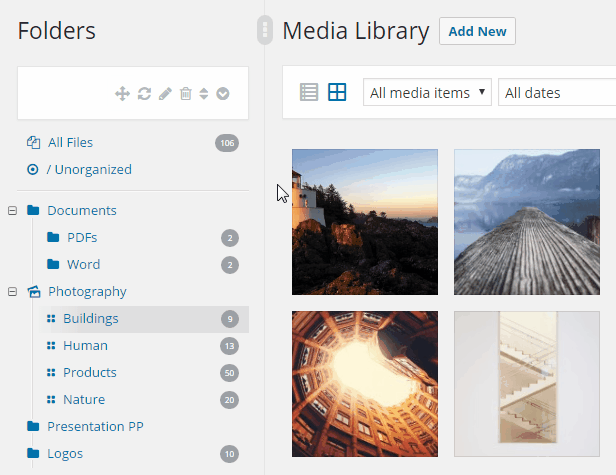Switch to list view mode
This screenshot has height=475, width=616.
pyautogui.click(x=309, y=92)
